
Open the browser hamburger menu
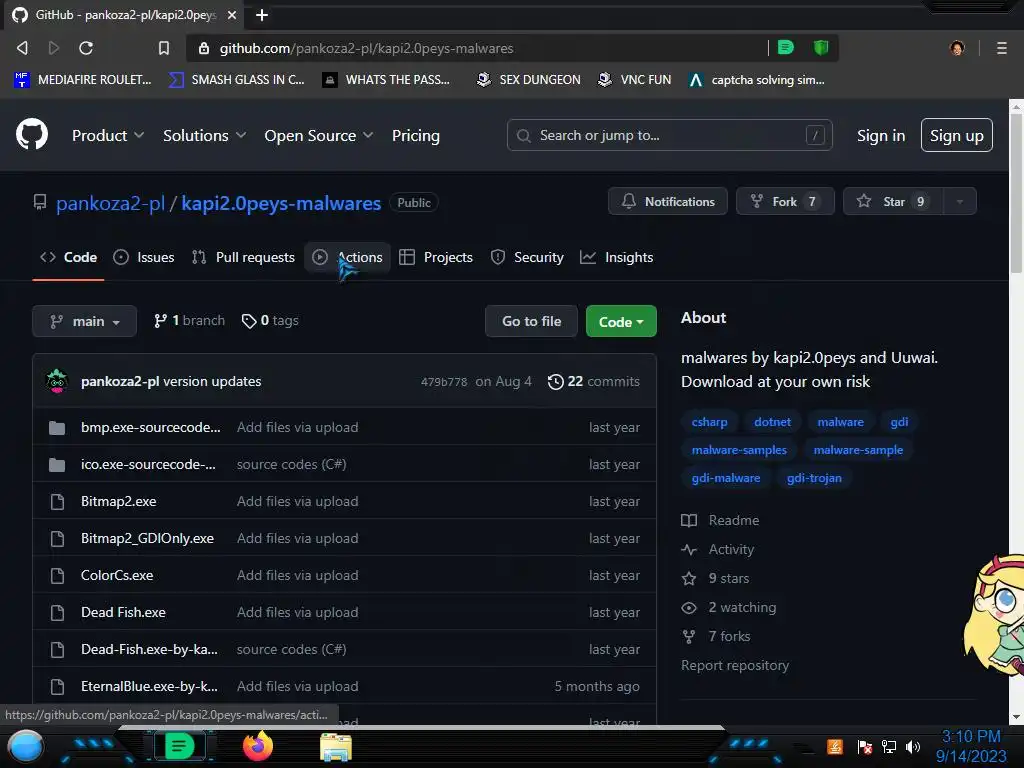(x=1001, y=48)
